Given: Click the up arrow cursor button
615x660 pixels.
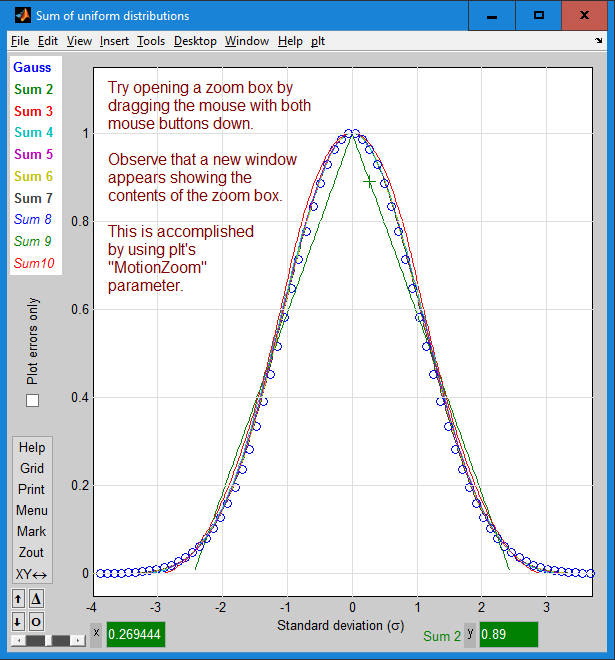Looking at the screenshot, I should tap(18, 599).
